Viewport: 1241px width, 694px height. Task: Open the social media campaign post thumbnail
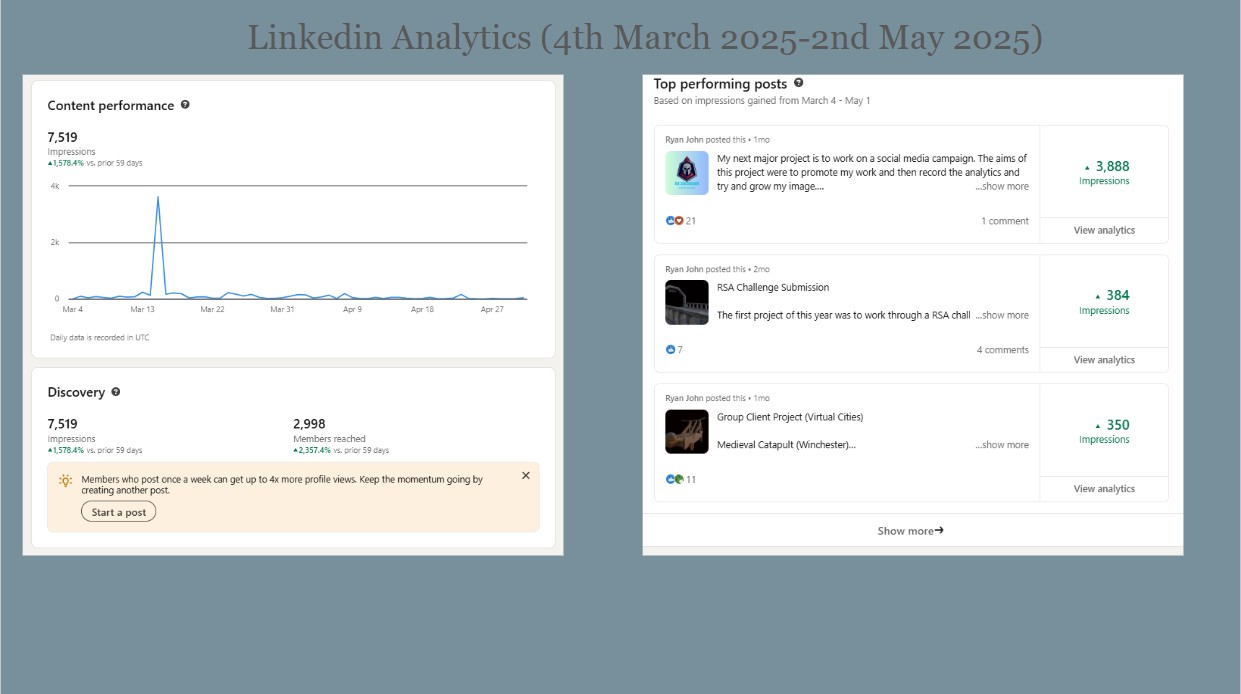coord(687,173)
